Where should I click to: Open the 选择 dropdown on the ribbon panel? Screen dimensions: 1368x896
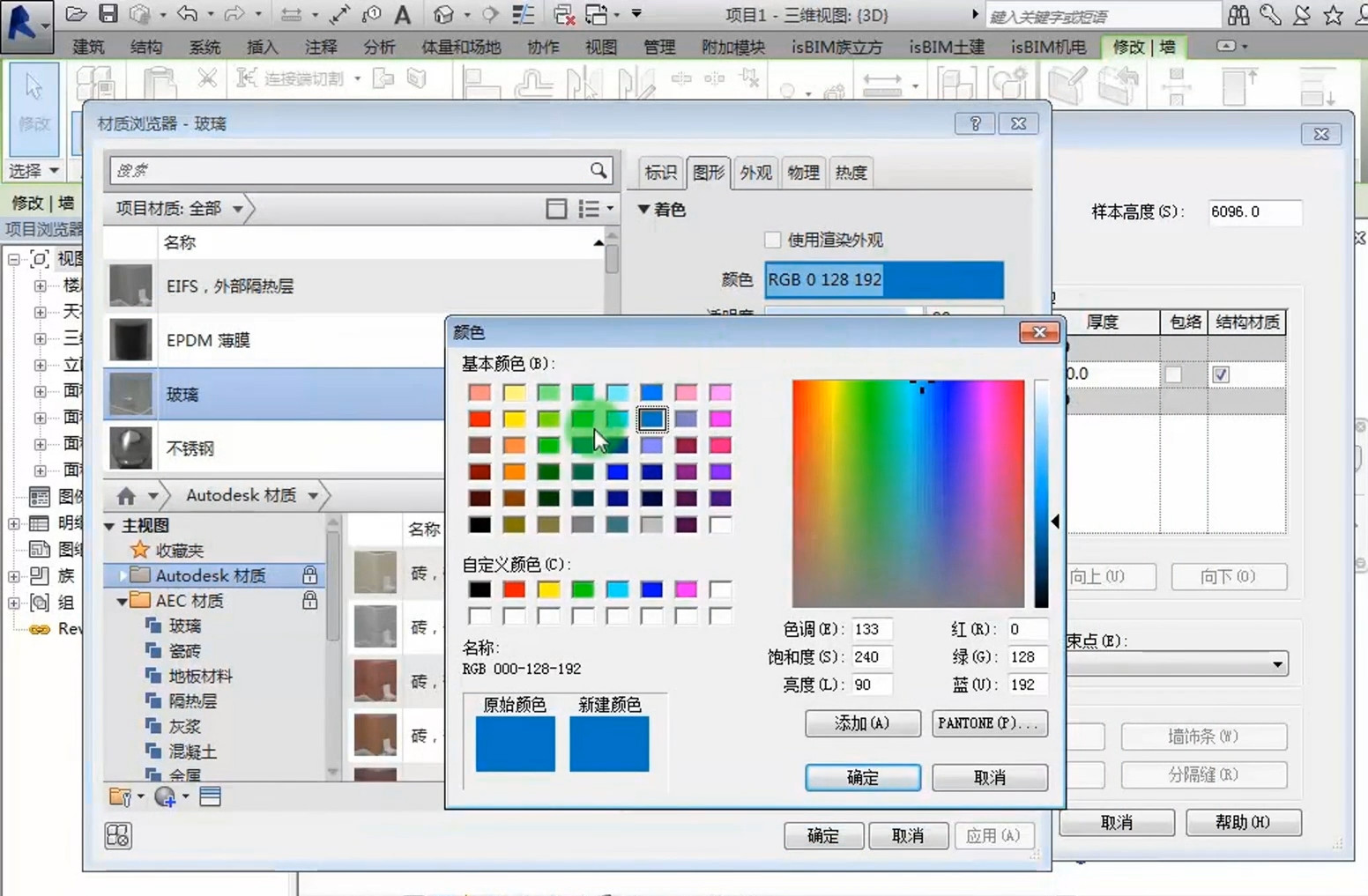point(34,170)
